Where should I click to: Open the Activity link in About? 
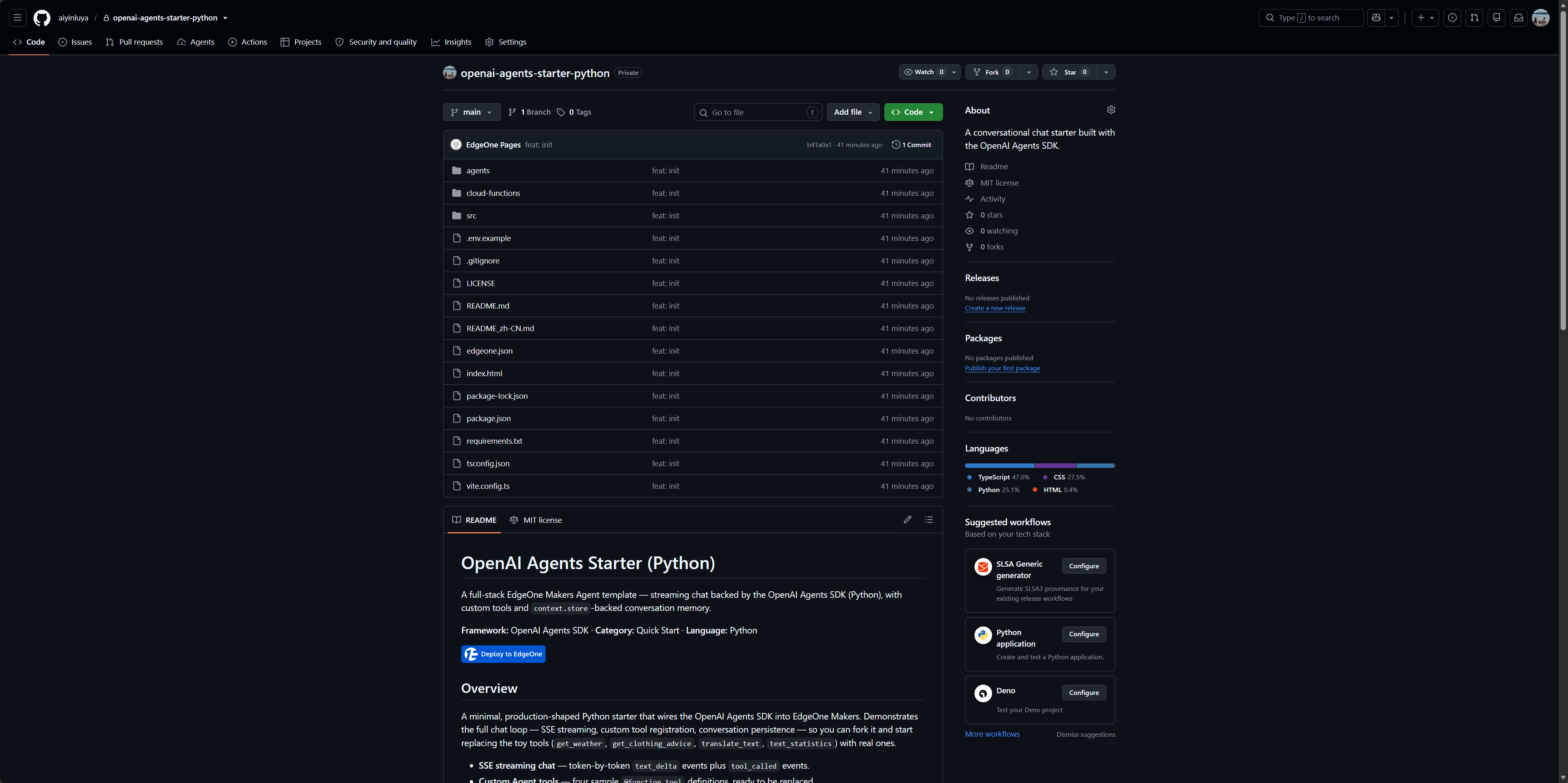tap(986, 199)
